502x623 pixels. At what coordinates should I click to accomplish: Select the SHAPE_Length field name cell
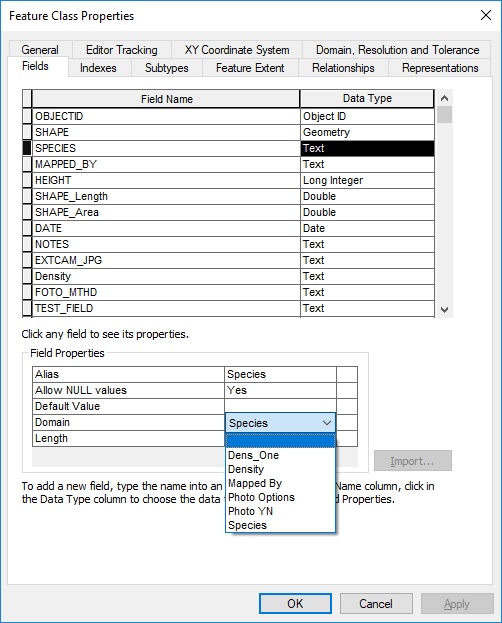coord(166,196)
